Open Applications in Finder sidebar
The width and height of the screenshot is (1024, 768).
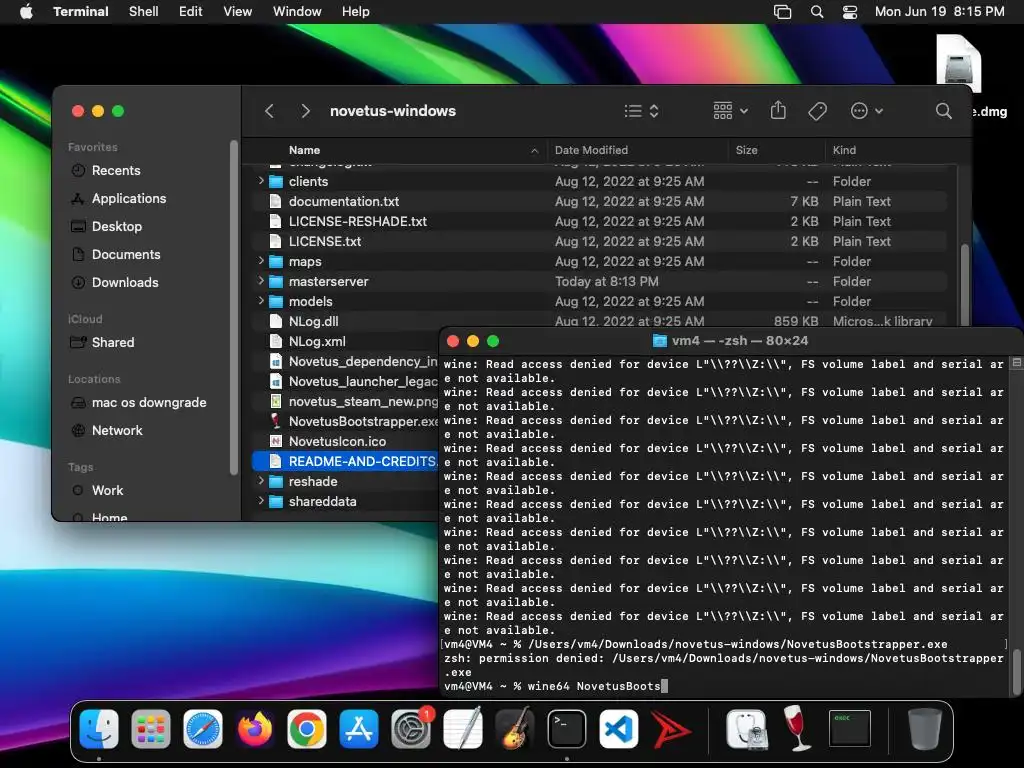pyautogui.click(x=128, y=199)
